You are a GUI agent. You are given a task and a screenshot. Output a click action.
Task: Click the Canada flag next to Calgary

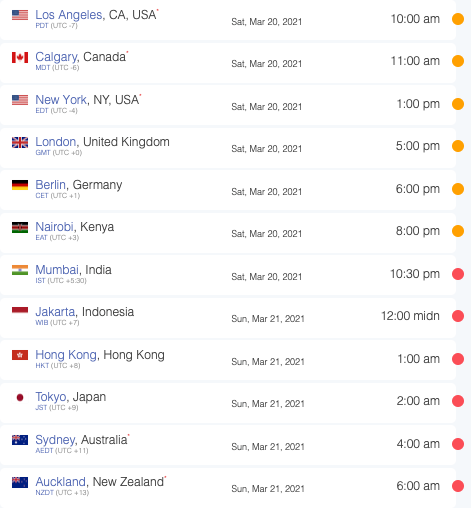click(20, 57)
